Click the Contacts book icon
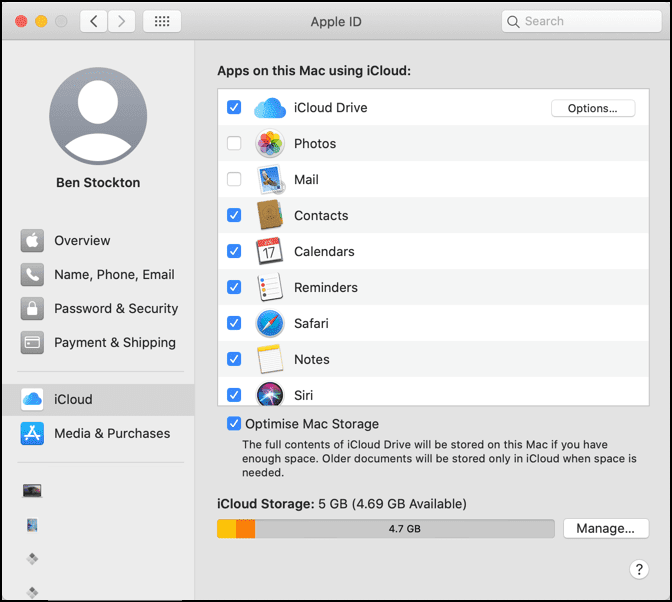Screen dimensions: 672x602 [270, 215]
